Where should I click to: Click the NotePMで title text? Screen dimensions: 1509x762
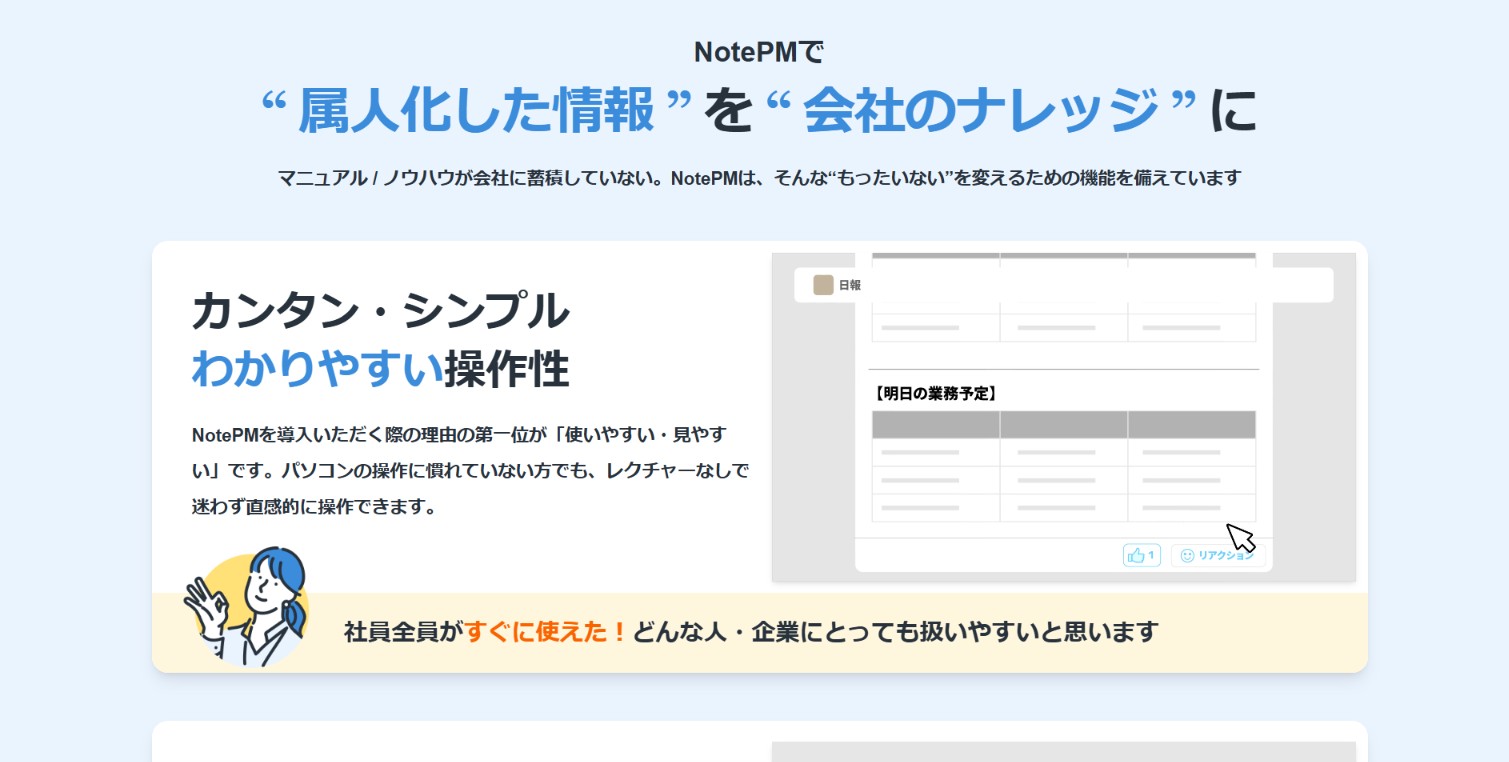[759, 51]
